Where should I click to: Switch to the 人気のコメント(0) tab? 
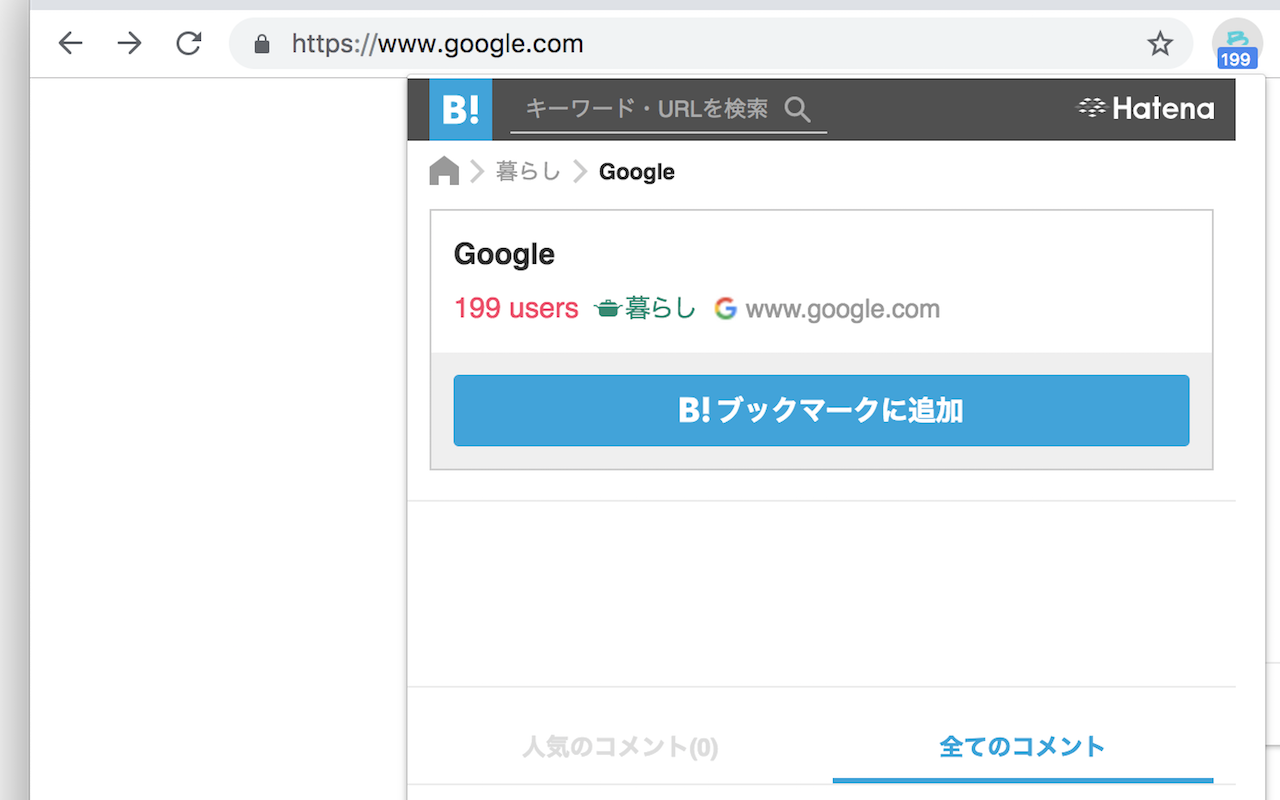tap(620, 746)
